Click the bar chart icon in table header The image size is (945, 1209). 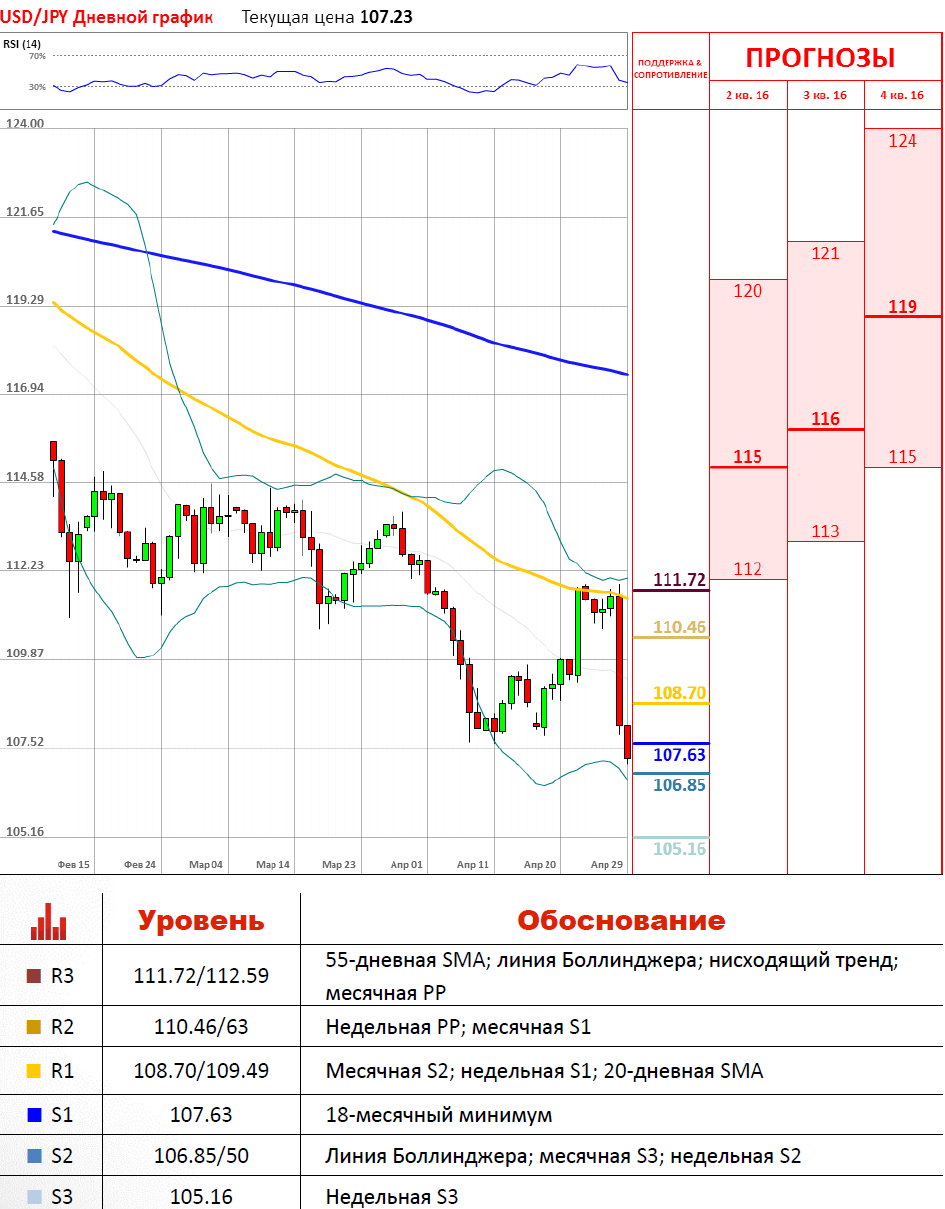pyautogui.click(x=49, y=921)
